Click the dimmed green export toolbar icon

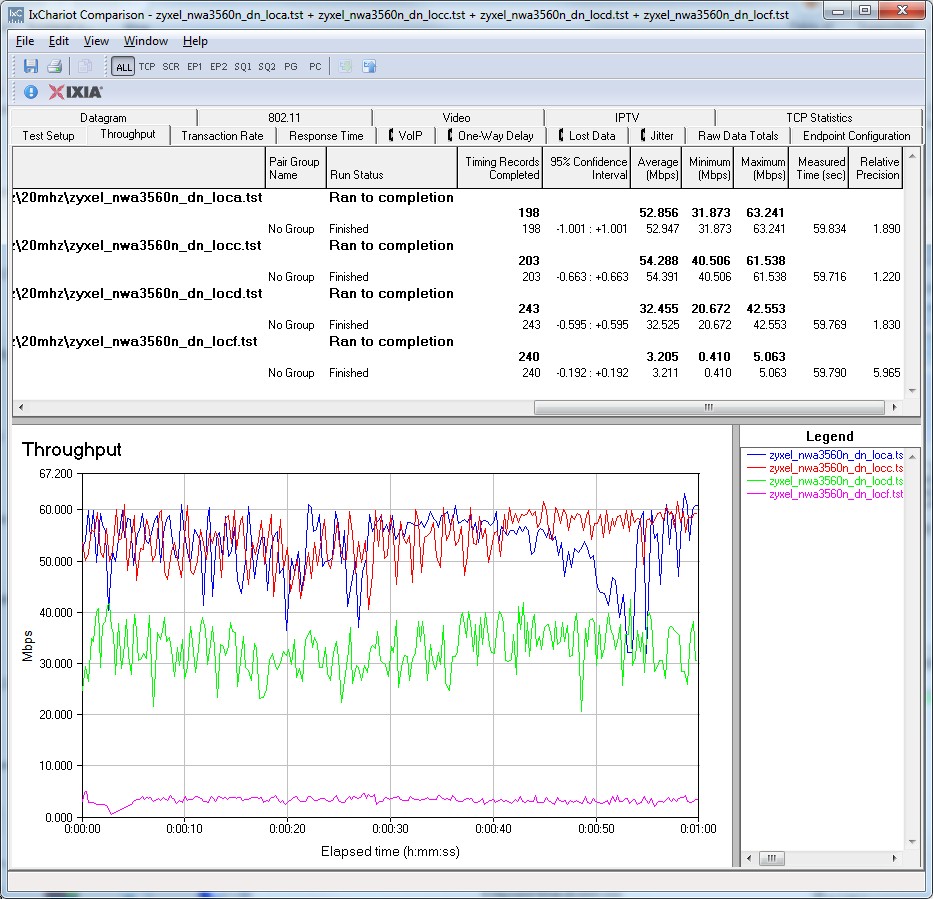(345, 66)
